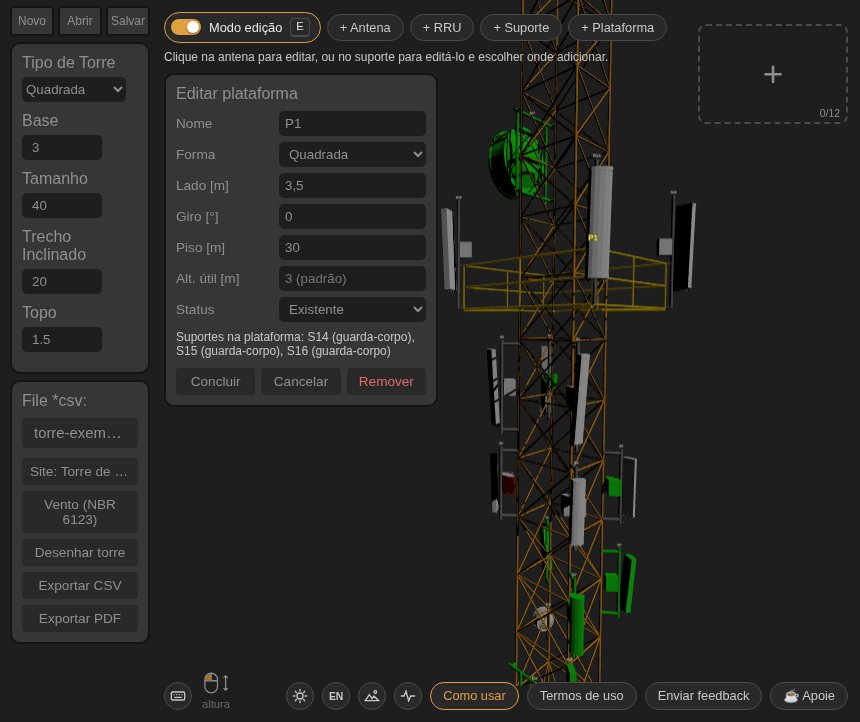This screenshot has width=860, height=722.
Task: Click Exportar CSV
Action: [80, 585]
